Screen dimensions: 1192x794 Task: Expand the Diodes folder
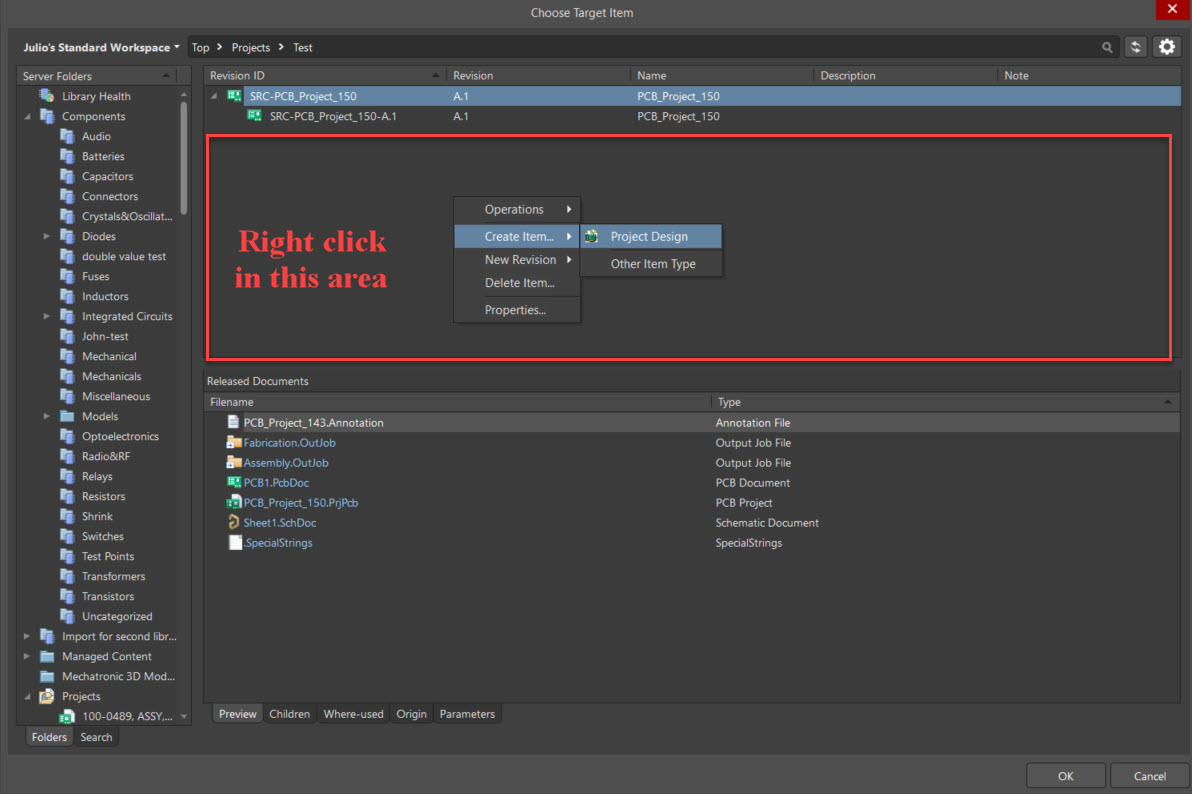click(46, 237)
